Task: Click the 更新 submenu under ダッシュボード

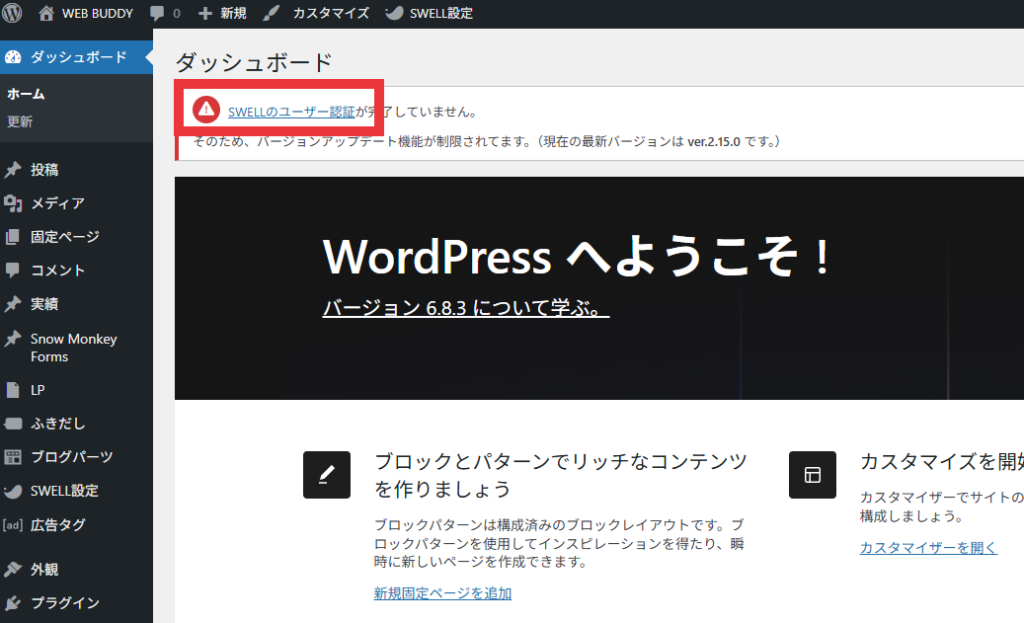Action: [20, 122]
